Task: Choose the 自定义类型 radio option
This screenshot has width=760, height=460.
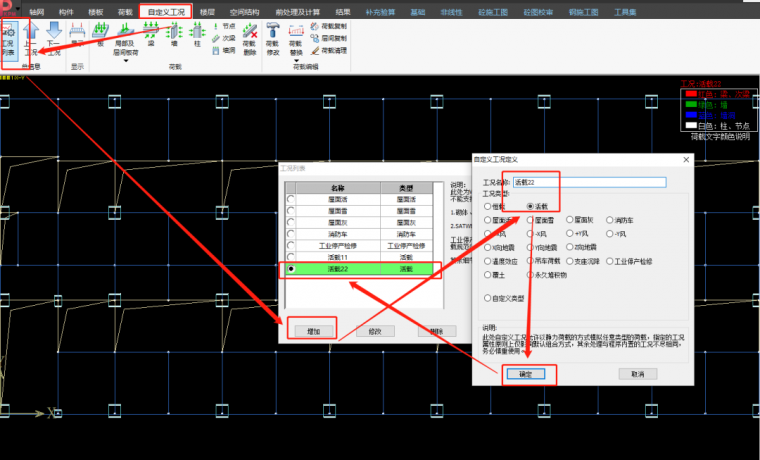Action: click(488, 297)
